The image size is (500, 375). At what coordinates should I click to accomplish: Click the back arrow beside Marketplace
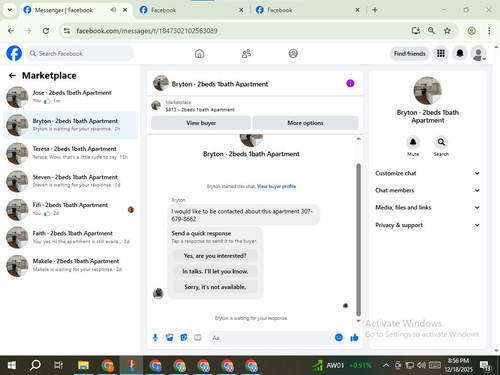(x=12, y=76)
